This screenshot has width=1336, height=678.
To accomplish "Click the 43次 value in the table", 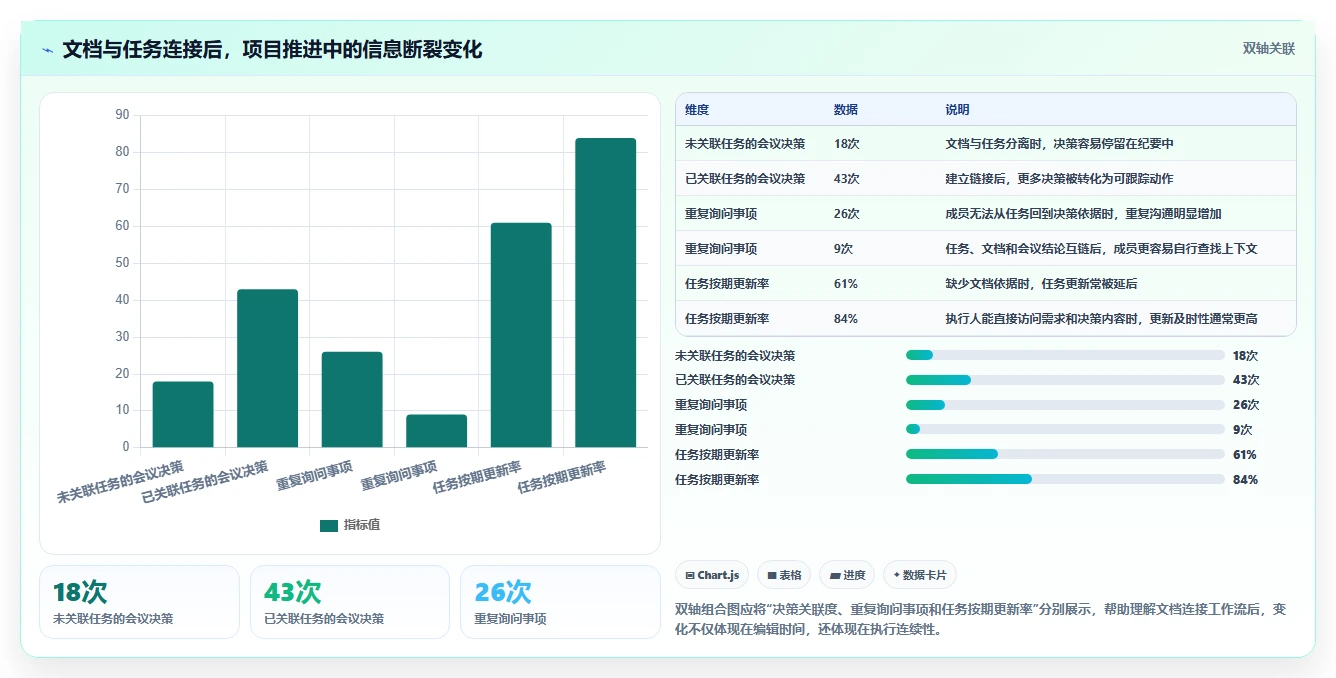I will click(847, 179).
